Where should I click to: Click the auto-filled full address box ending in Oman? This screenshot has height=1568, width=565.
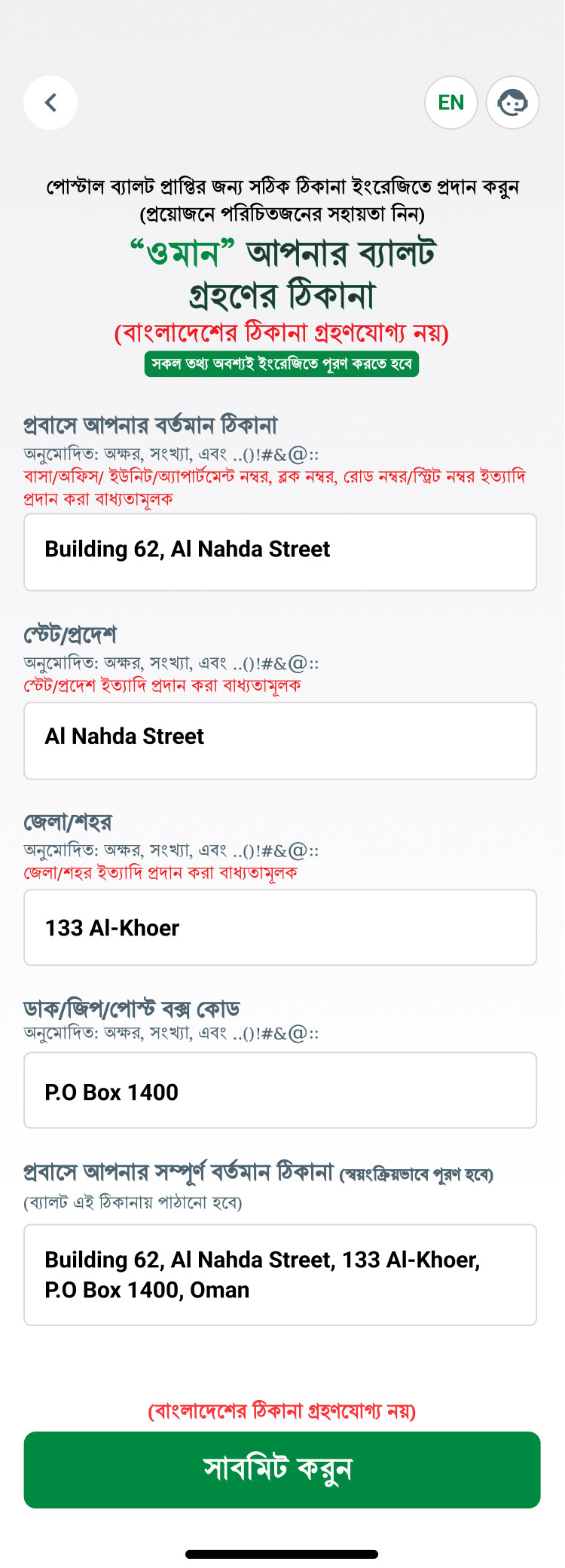click(280, 1275)
